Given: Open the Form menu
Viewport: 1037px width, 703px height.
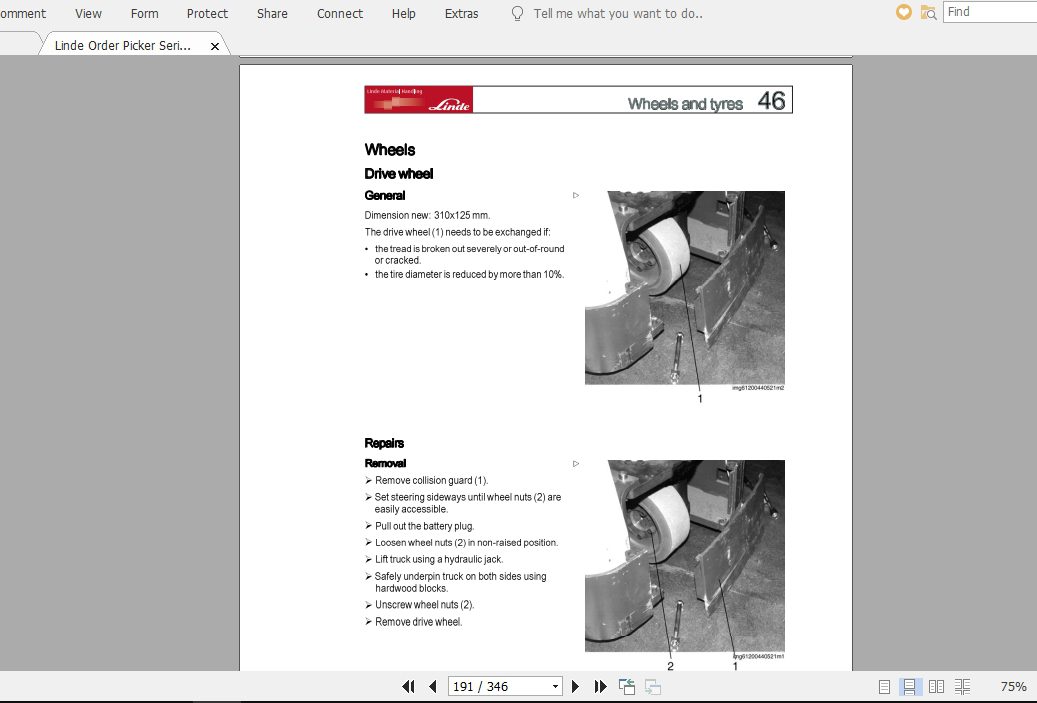Looking at the screenshot, I should coord(144,13).
